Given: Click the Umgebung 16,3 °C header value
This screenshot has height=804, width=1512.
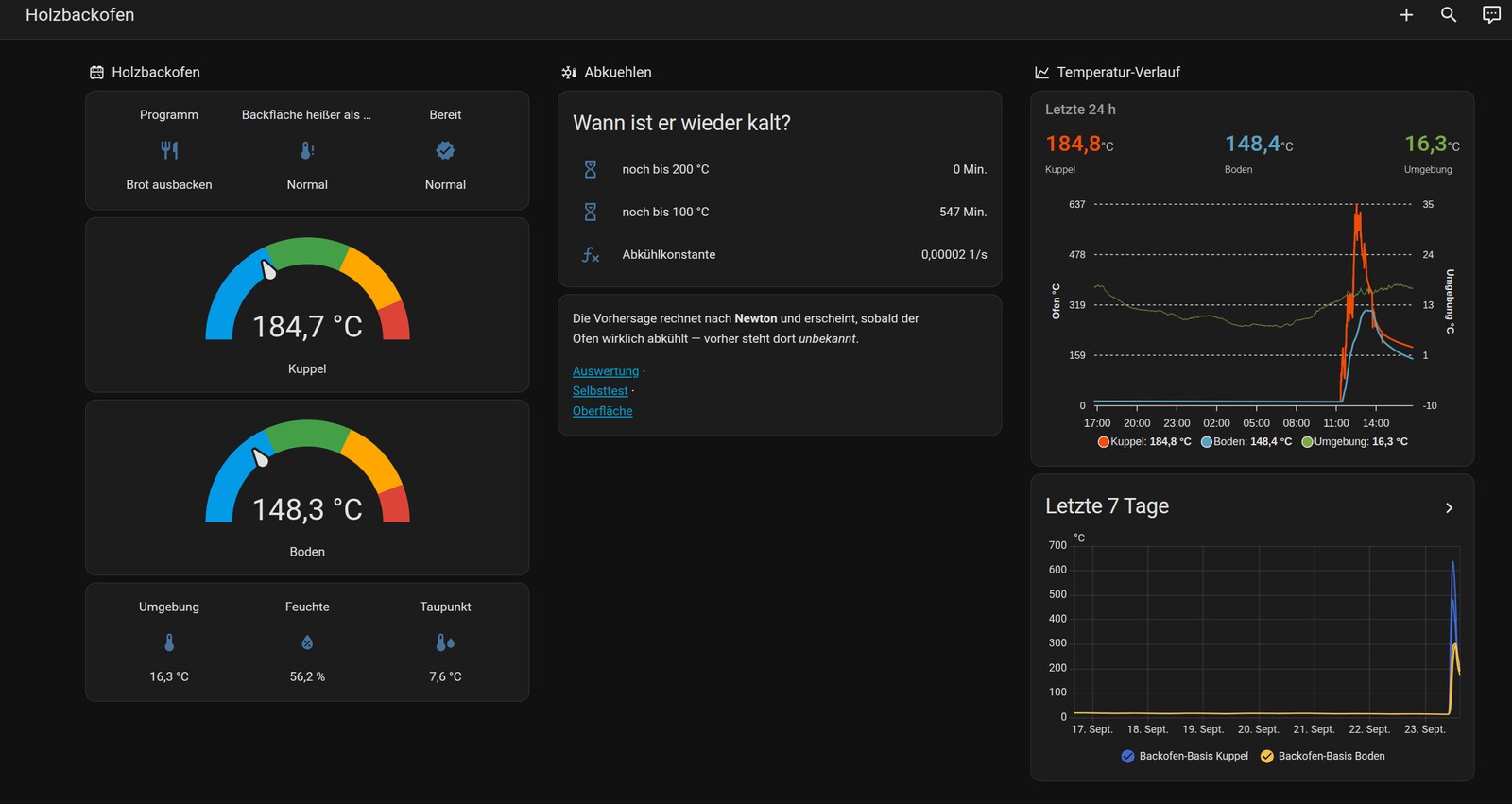Looking at the screenshot, I should click(1432, 144).
